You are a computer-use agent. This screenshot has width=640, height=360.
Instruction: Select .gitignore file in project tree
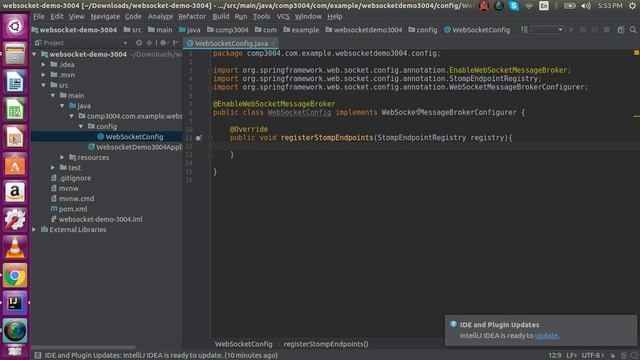pyautogui.click(x=71, y=178)
